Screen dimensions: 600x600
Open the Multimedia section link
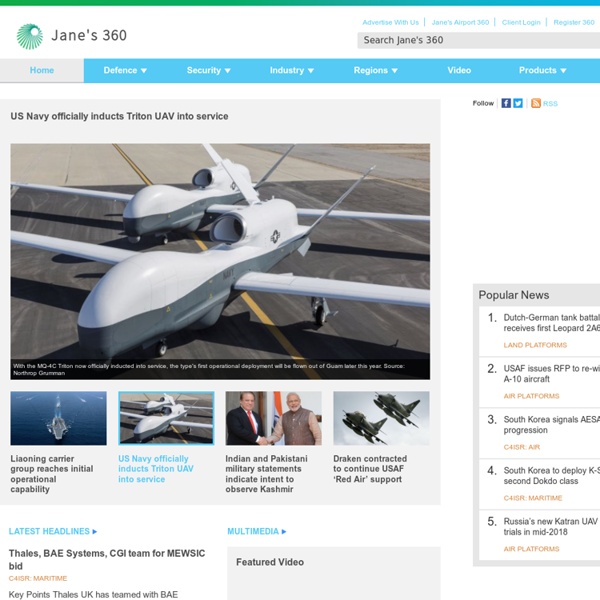point(253,532)
